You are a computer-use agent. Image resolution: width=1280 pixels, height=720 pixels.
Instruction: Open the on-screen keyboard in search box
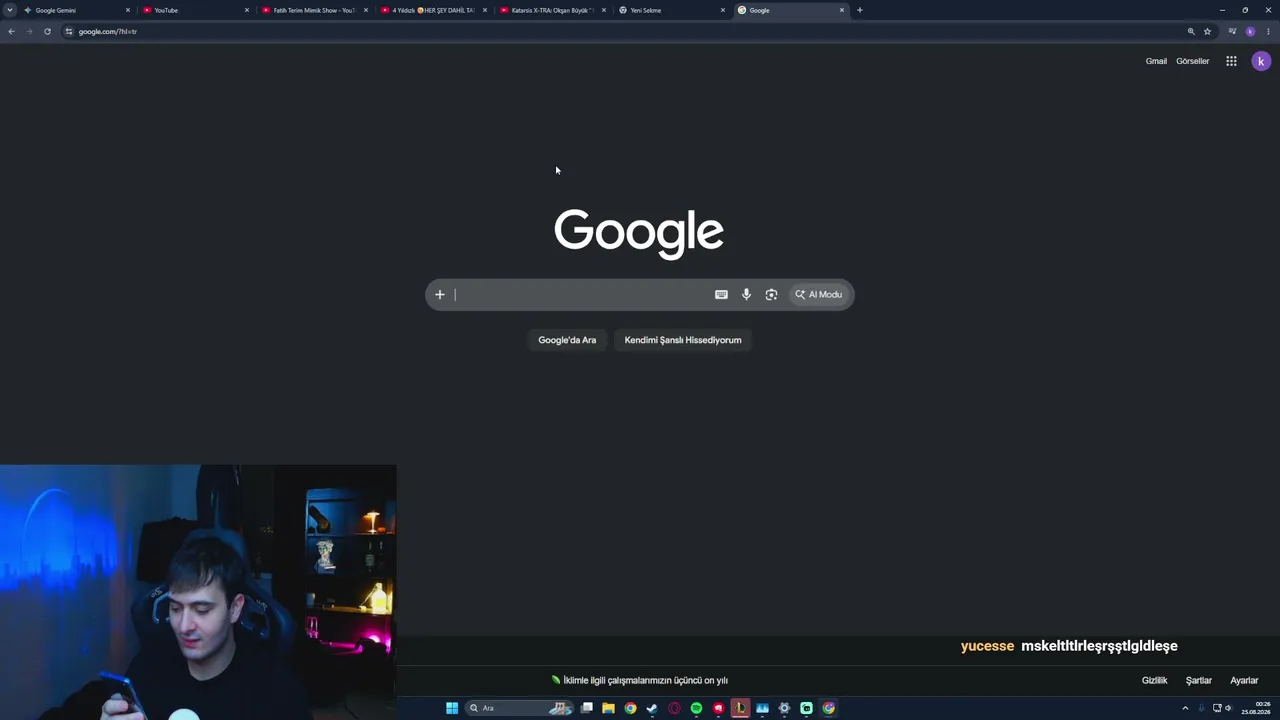[x=721, y=294]
